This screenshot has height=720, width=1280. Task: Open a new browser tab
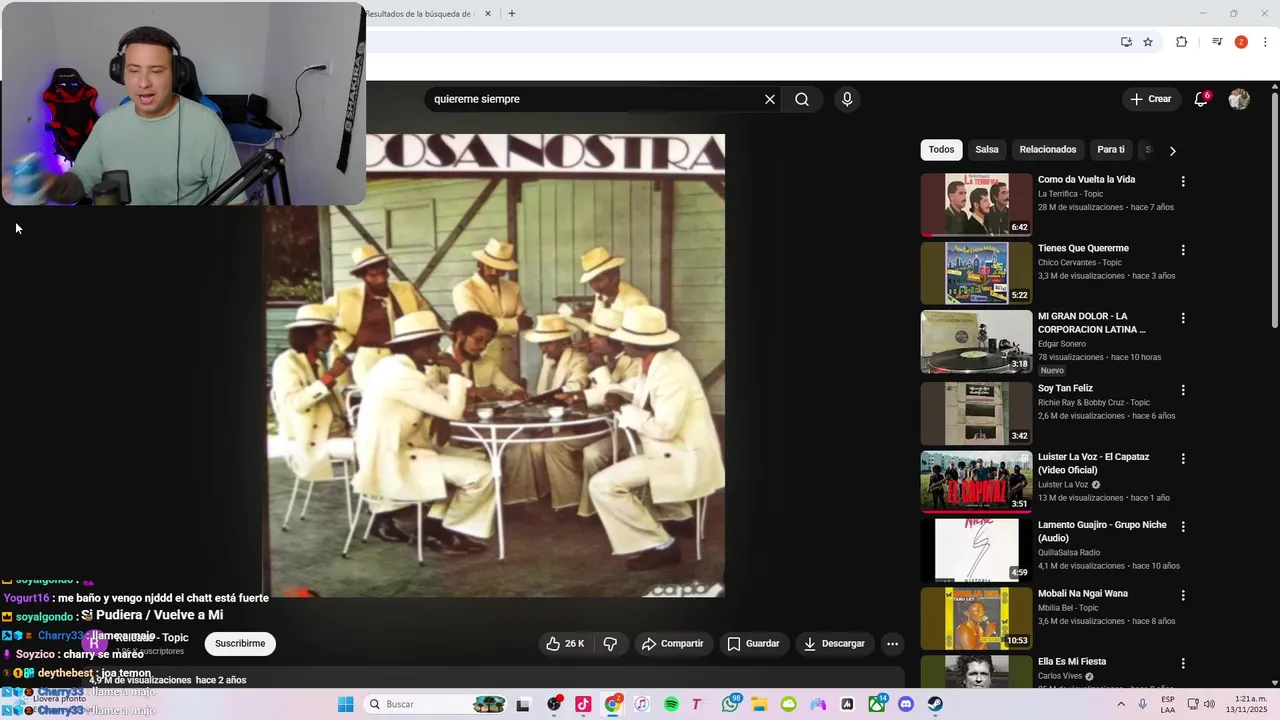pos(512,14)
